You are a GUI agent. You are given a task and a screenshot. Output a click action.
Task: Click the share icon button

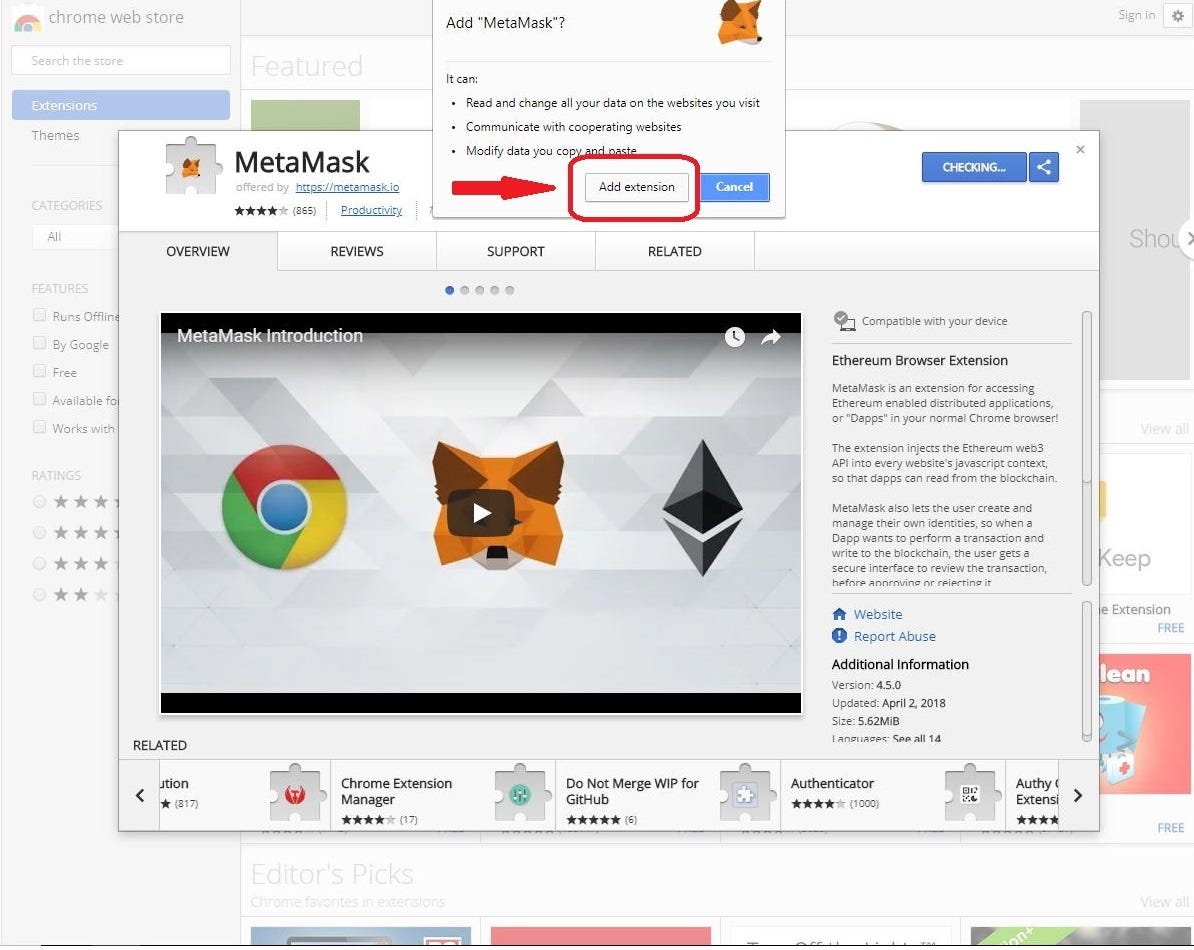[1043, 167]
